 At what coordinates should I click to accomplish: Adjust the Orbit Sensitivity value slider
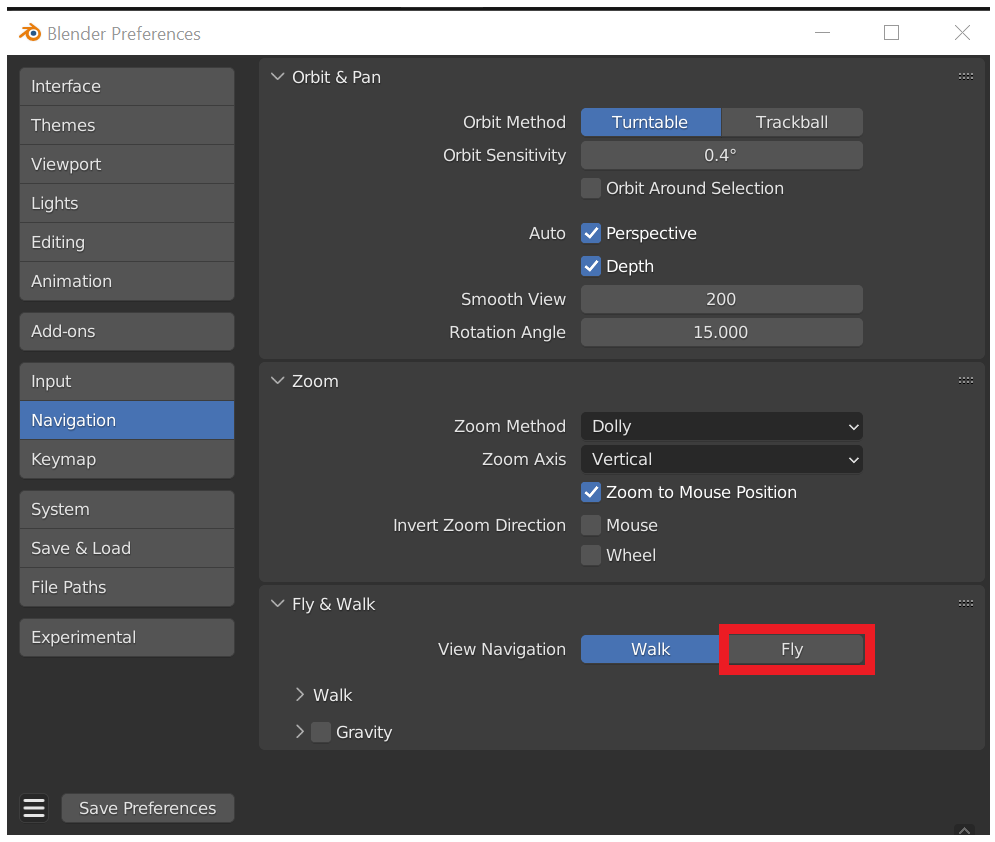tap(721, 155)
